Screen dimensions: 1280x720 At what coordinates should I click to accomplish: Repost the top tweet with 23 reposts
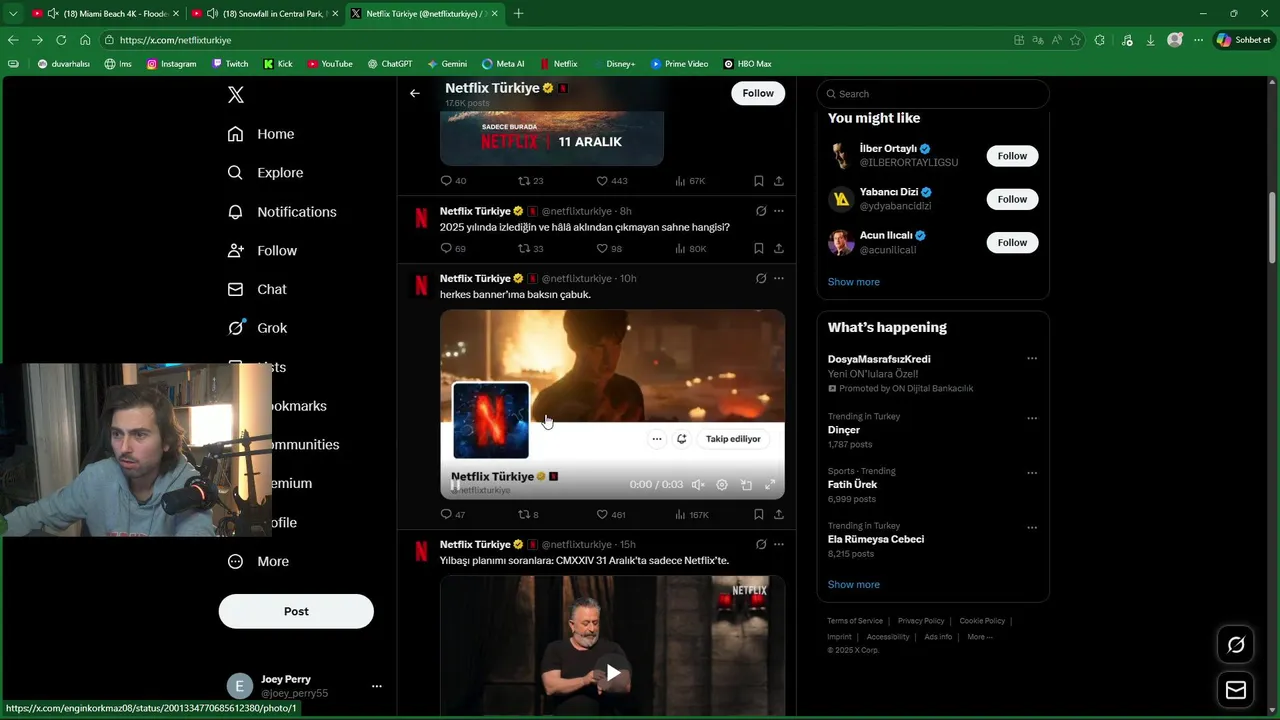(x=530, y=181)
